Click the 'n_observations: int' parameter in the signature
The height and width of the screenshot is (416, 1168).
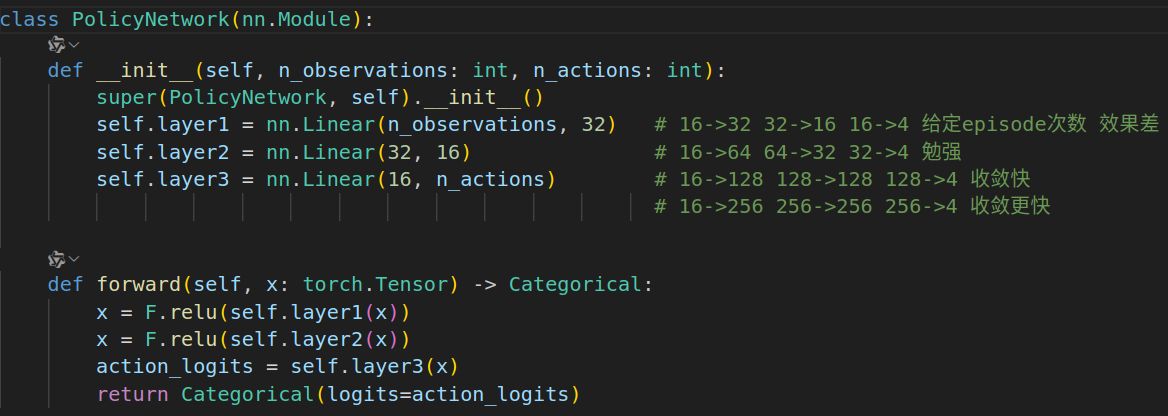click(x=393, y=71)
